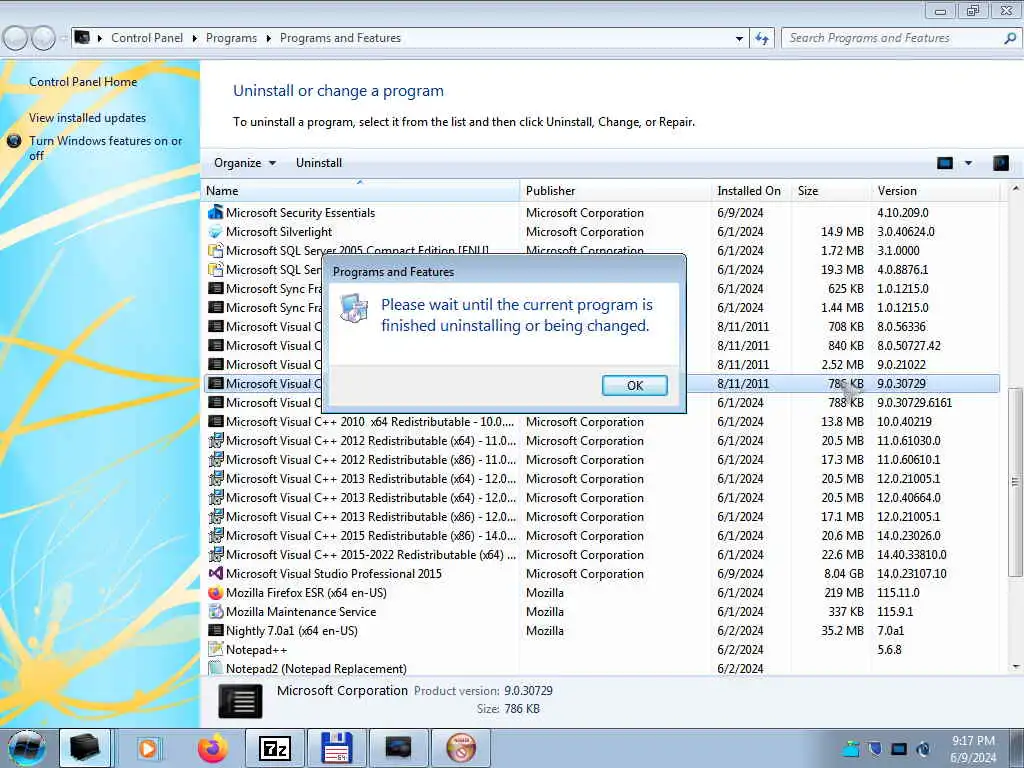Select Microsoft Security Essentials row

click(601, 213)
